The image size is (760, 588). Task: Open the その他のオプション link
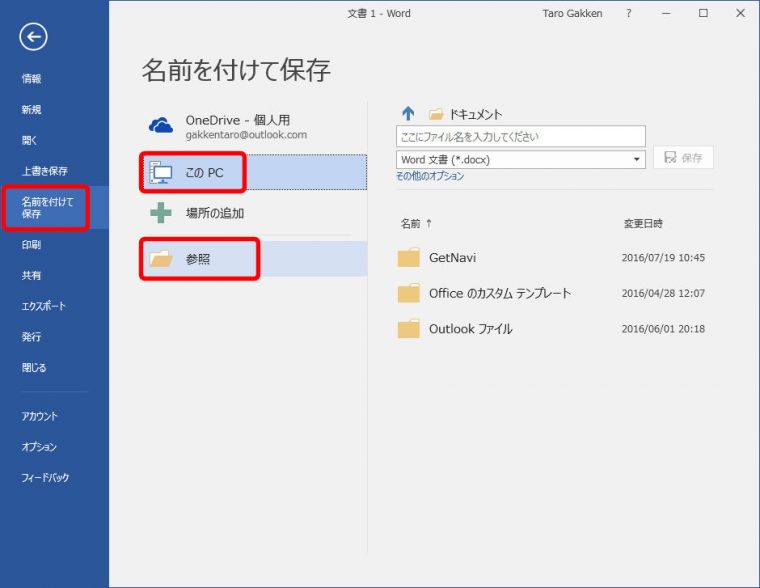click(430, 176)
